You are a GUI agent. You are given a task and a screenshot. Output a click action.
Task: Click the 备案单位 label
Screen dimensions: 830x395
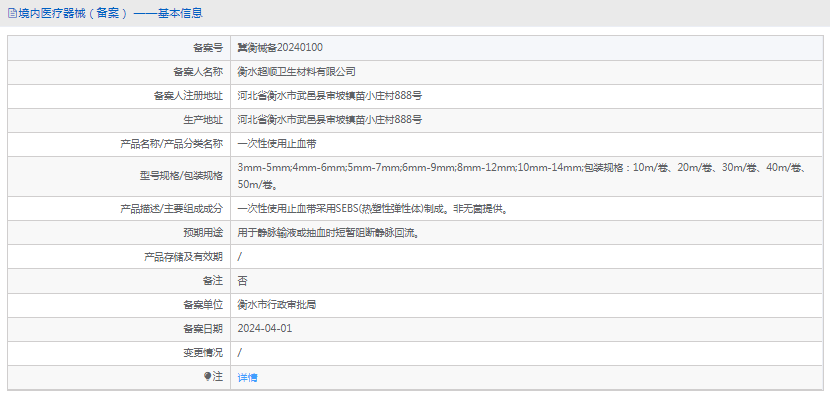pyautogui.click(x=203, y=304)
